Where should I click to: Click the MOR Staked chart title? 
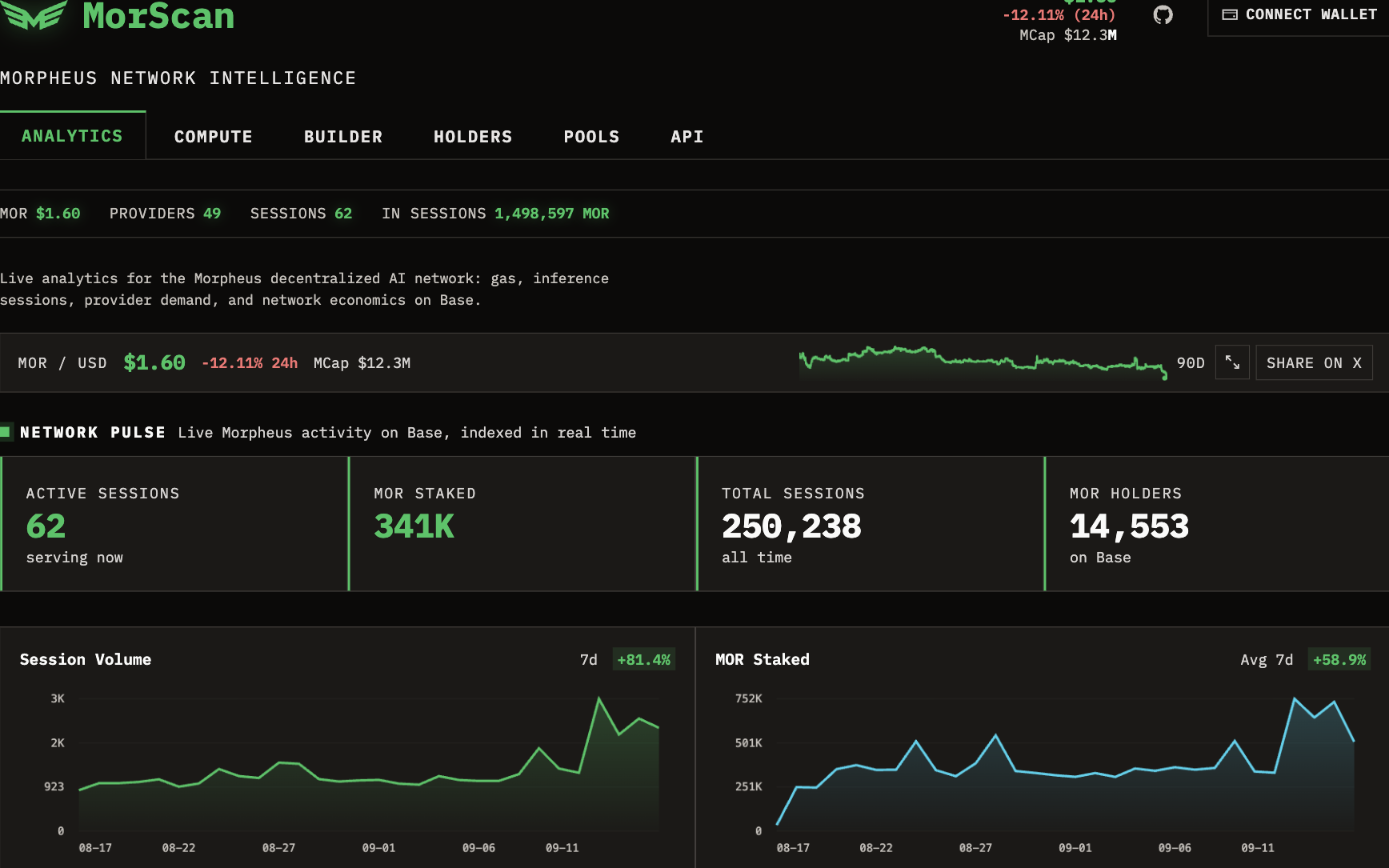(762, 659)
